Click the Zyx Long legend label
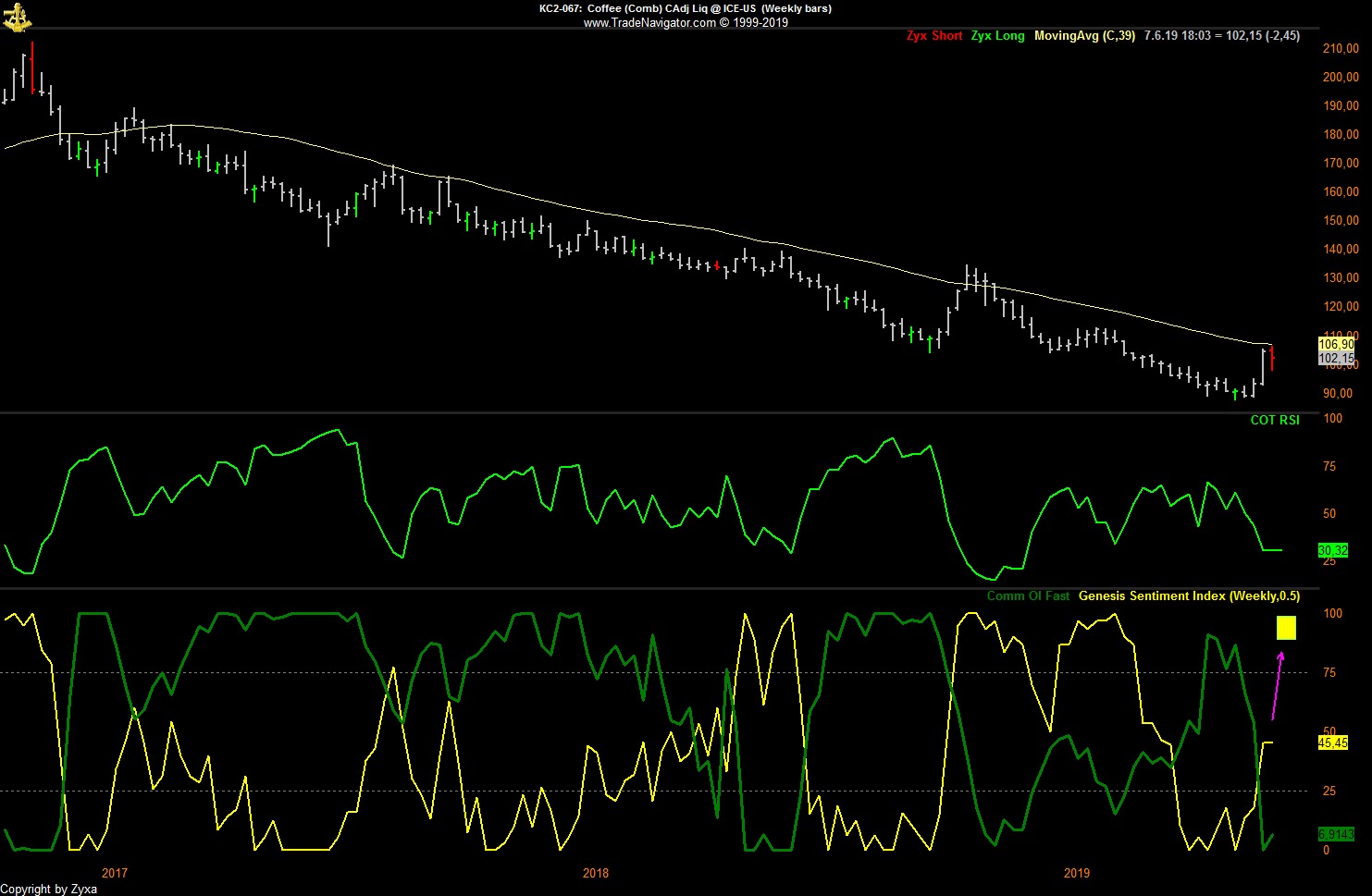Image resolution: width=1372 pixels, height=896 pixels. (997, 36)
